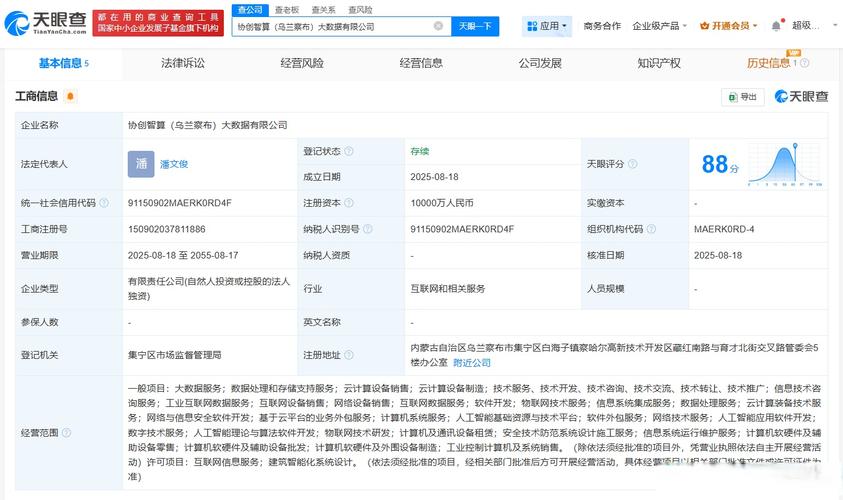Click the score distribution chart
The image size is (843, 500).
(784, 164)
